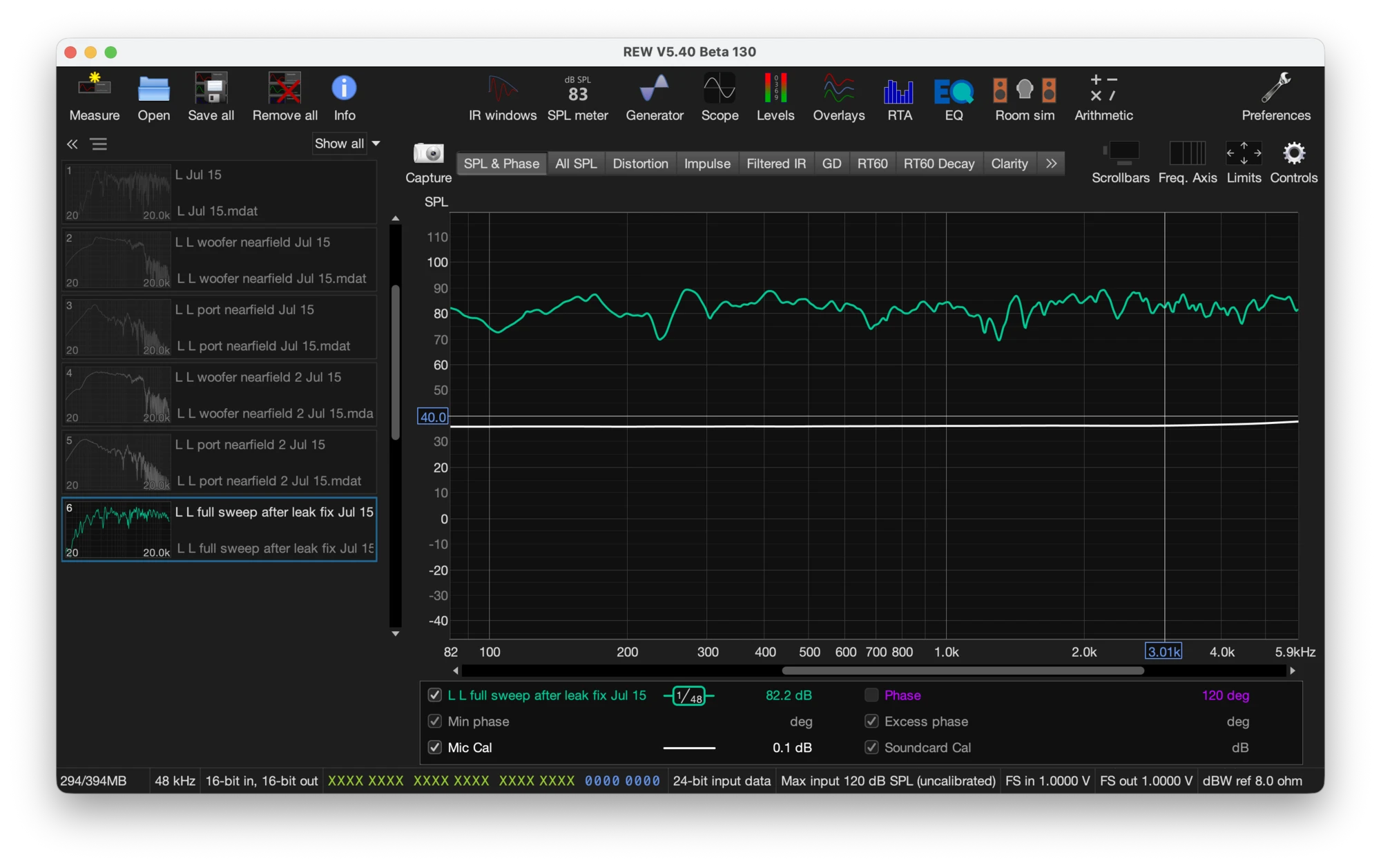
Task: Click the horizontal frequency scrollbar thumb
Action: coord(963,671)
